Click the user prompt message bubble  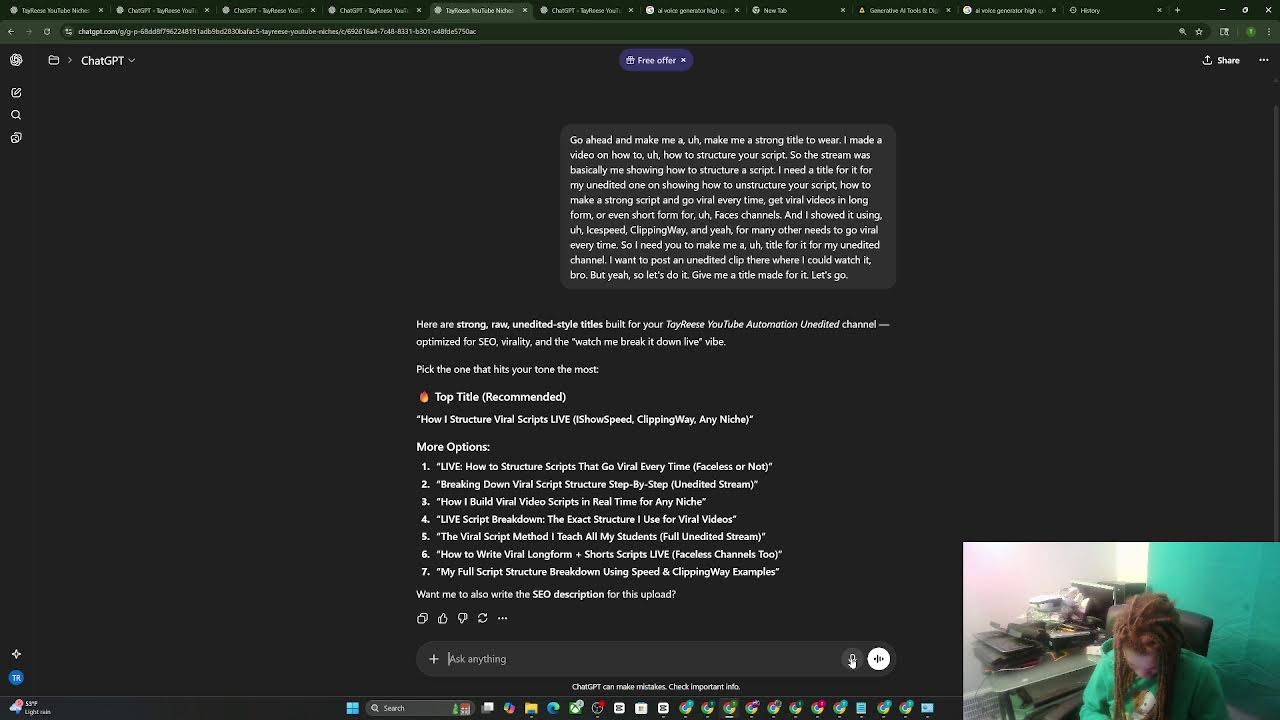[727, 207]
